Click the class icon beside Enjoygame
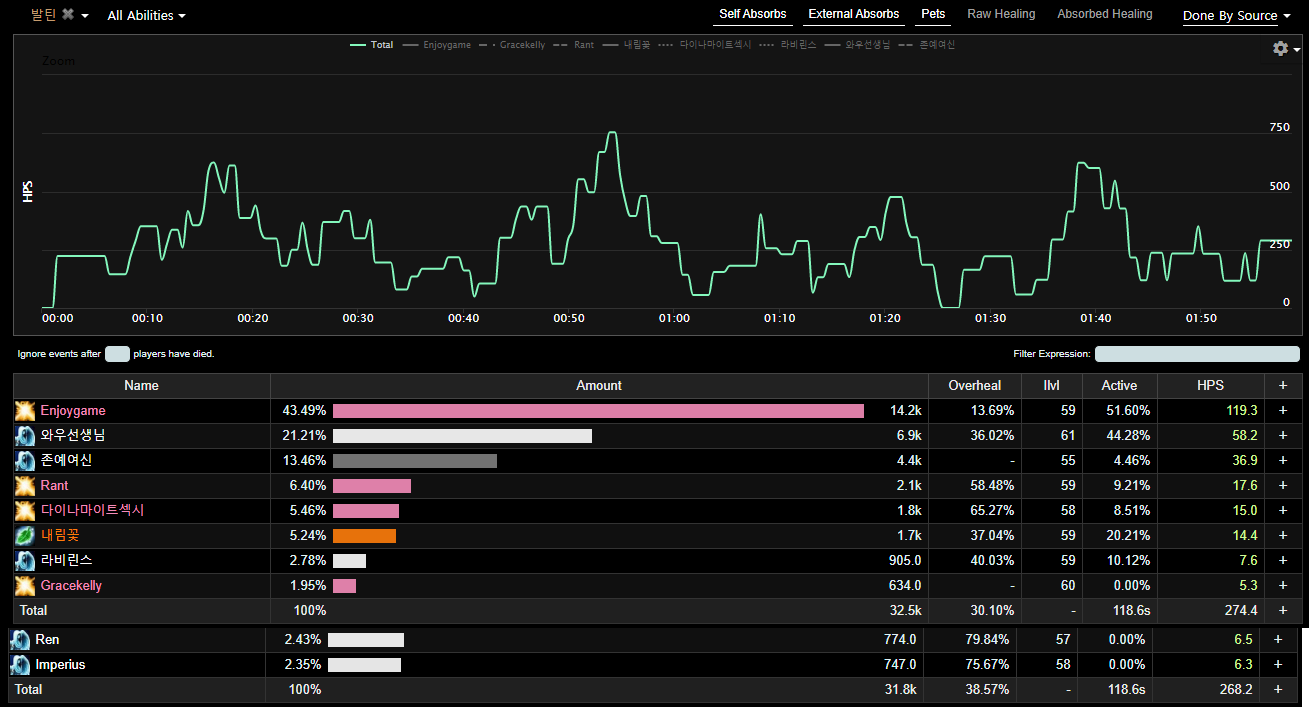This screenshot has width=1309, height=707. click(x=25, y=411)
